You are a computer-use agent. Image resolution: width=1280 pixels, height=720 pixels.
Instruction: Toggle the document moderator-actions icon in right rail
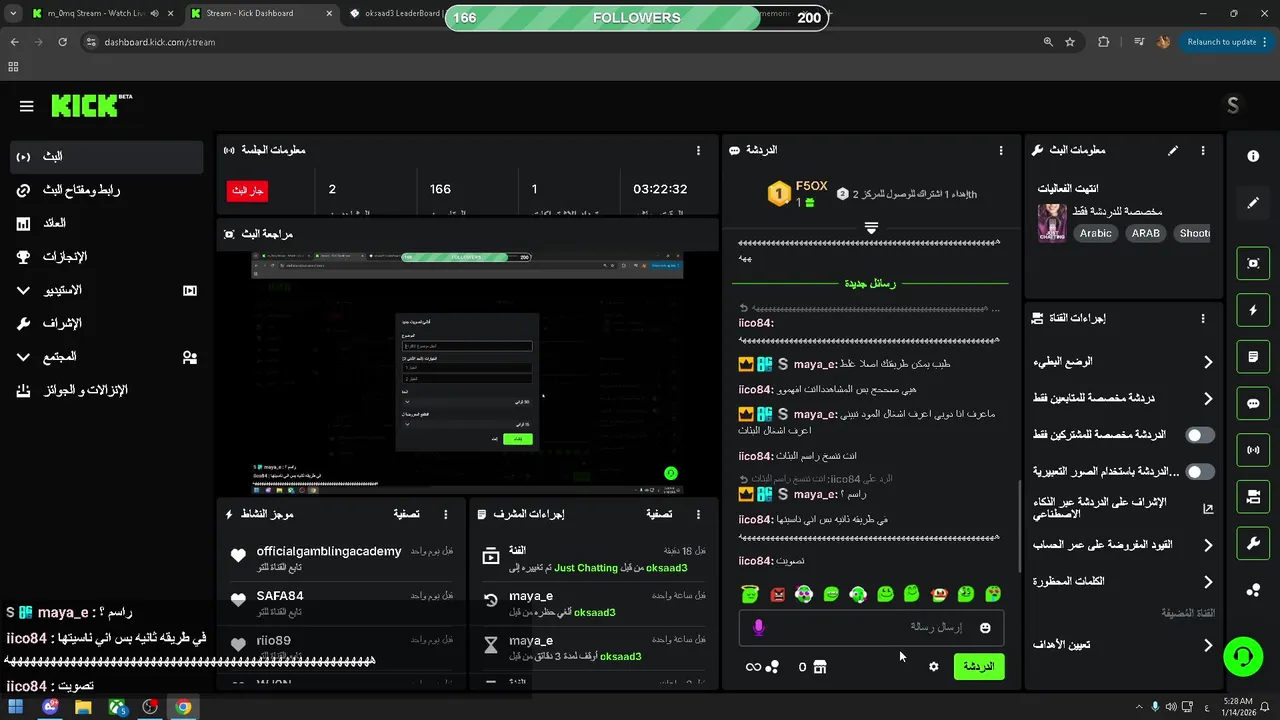[x=1253, y=357]
